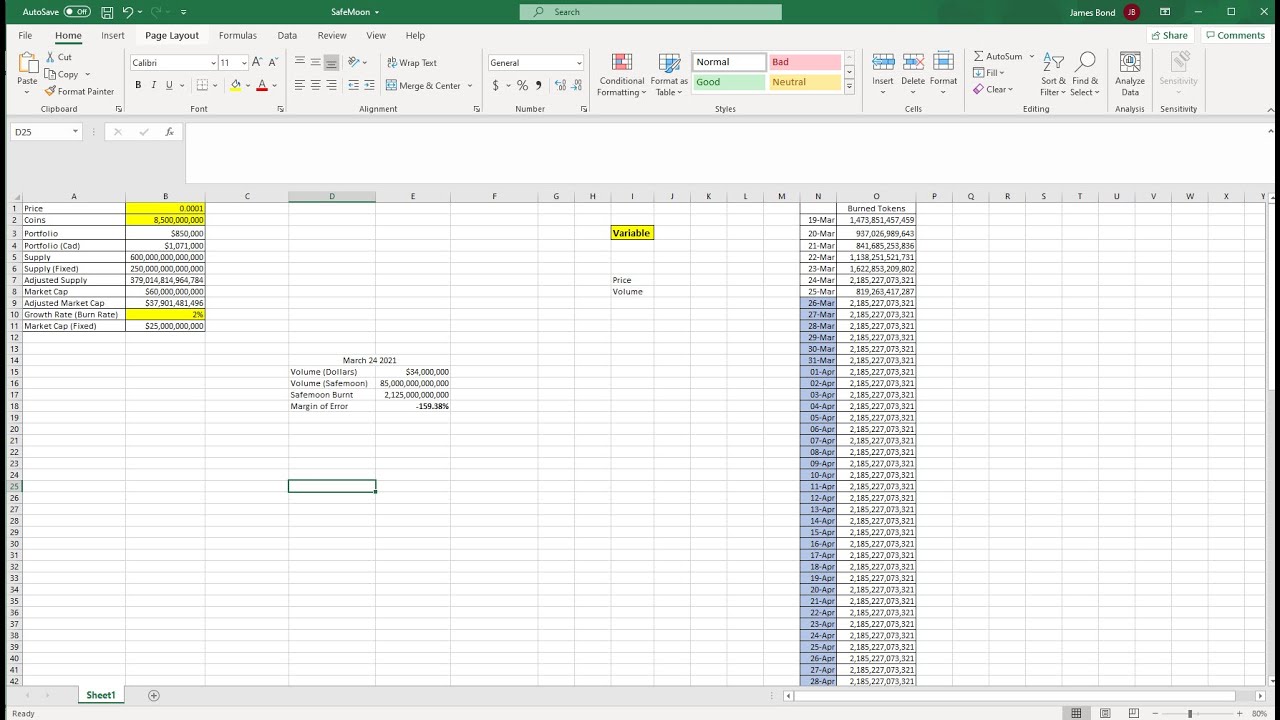Image resolution: width=1280 pixels, height=720 pixels.
Task: Open the font size dropdown
Action: click(x=244, y=62)
